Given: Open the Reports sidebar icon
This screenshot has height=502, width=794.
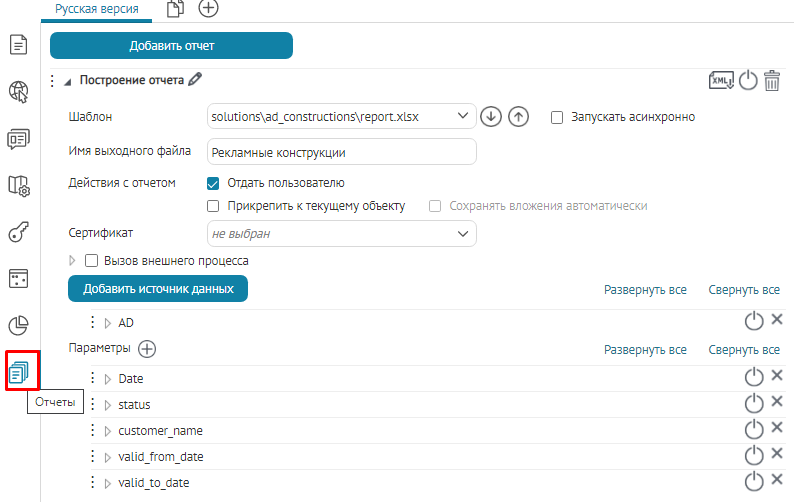Looking at the screenshot, I should 19,372.
